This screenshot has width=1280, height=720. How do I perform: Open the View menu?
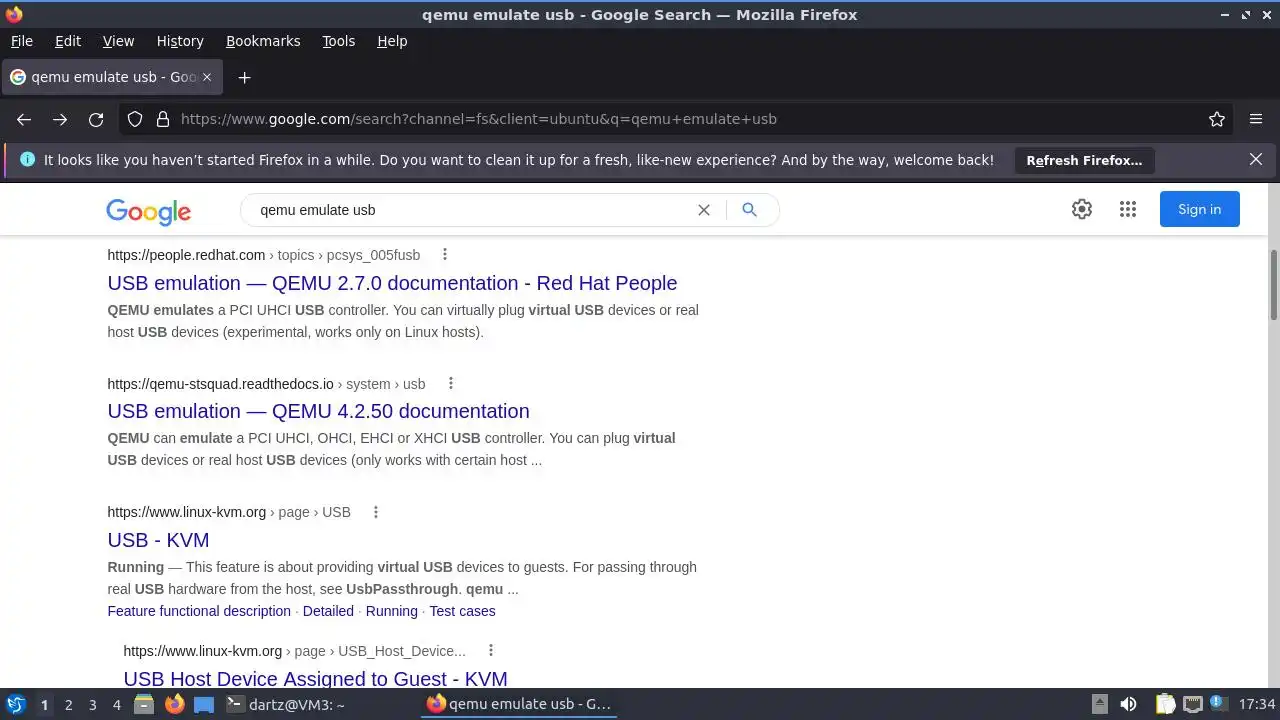point(118,41)
